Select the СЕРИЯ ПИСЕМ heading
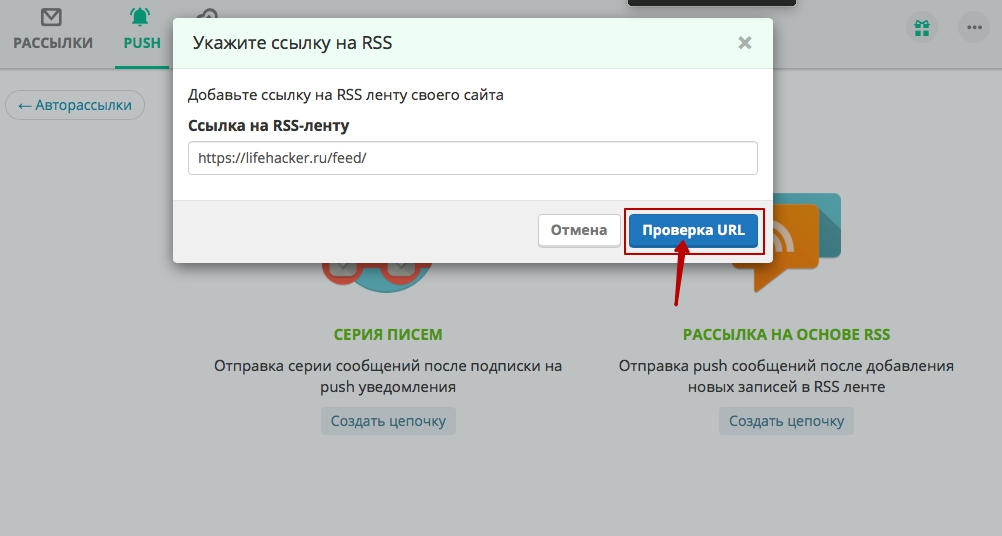Viewport: 1002px width, 536px height. pos(388,335)
